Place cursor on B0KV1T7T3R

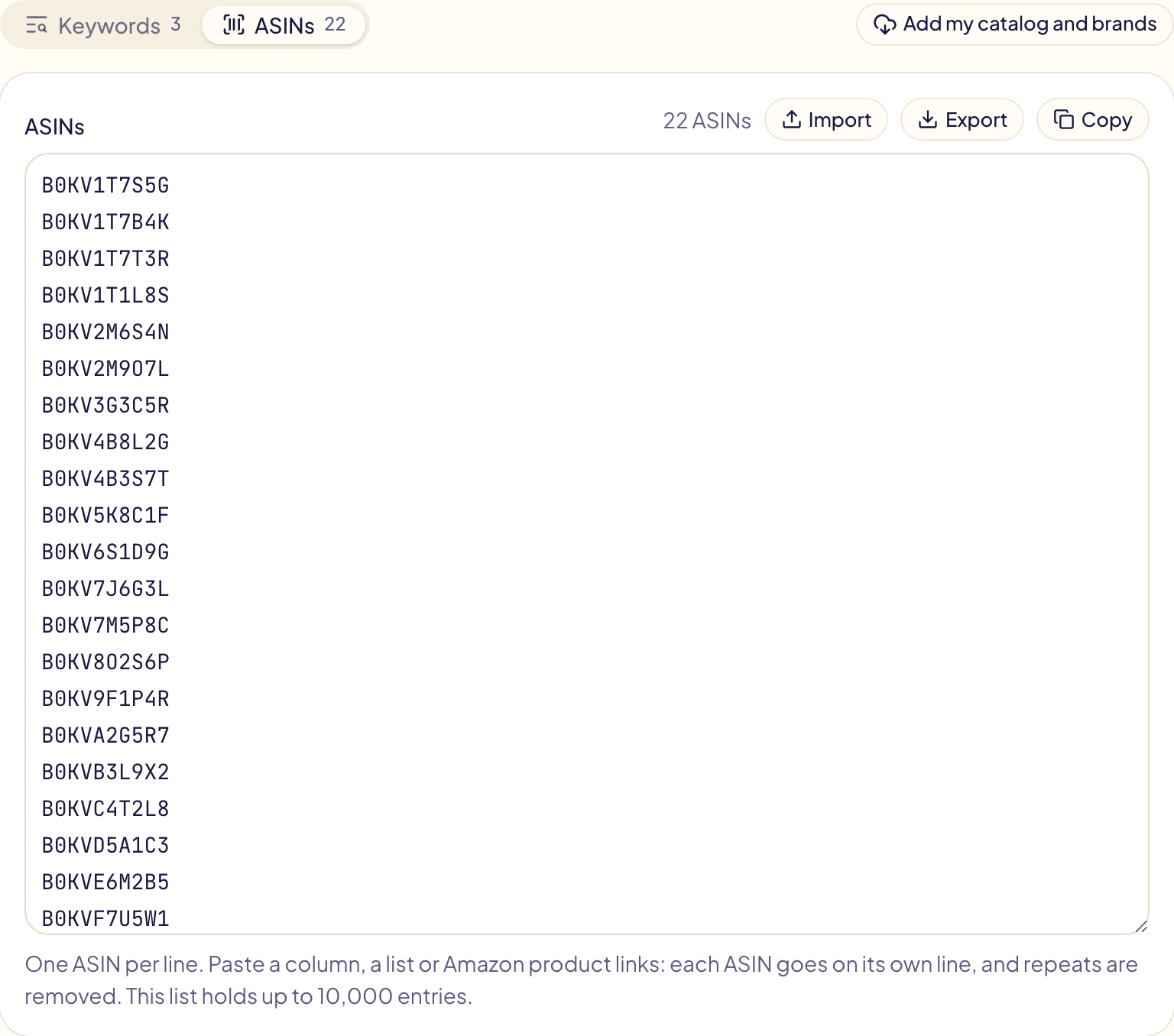(105, 259)
